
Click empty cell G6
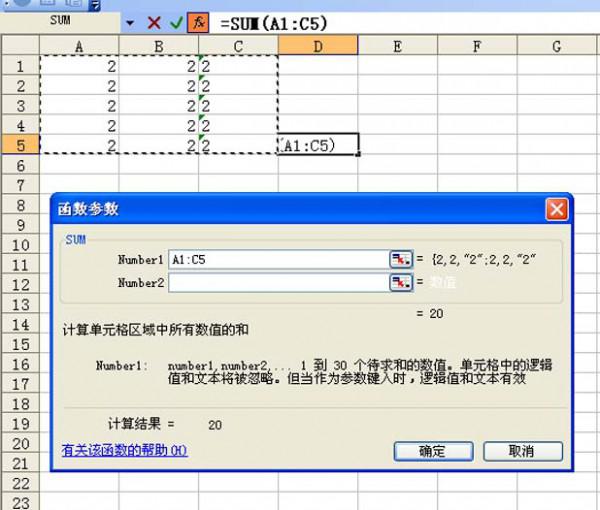[557, 165]
